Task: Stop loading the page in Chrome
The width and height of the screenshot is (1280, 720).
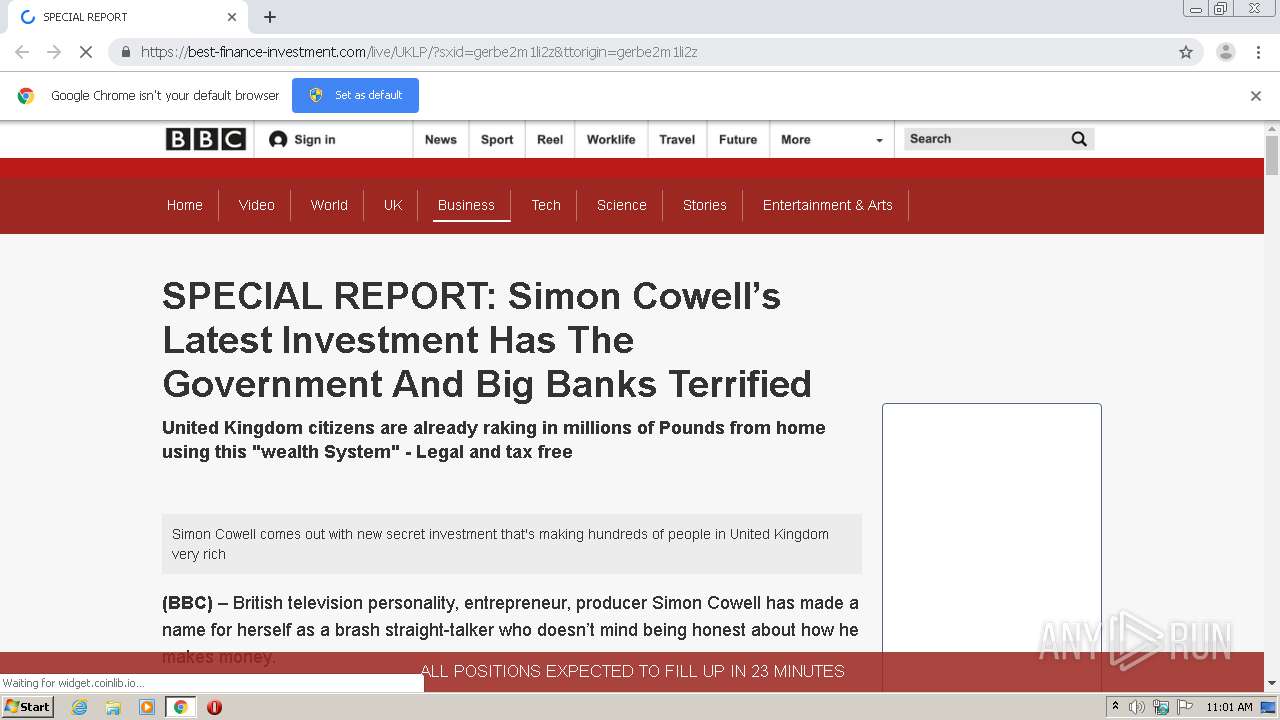Action: 86,52
